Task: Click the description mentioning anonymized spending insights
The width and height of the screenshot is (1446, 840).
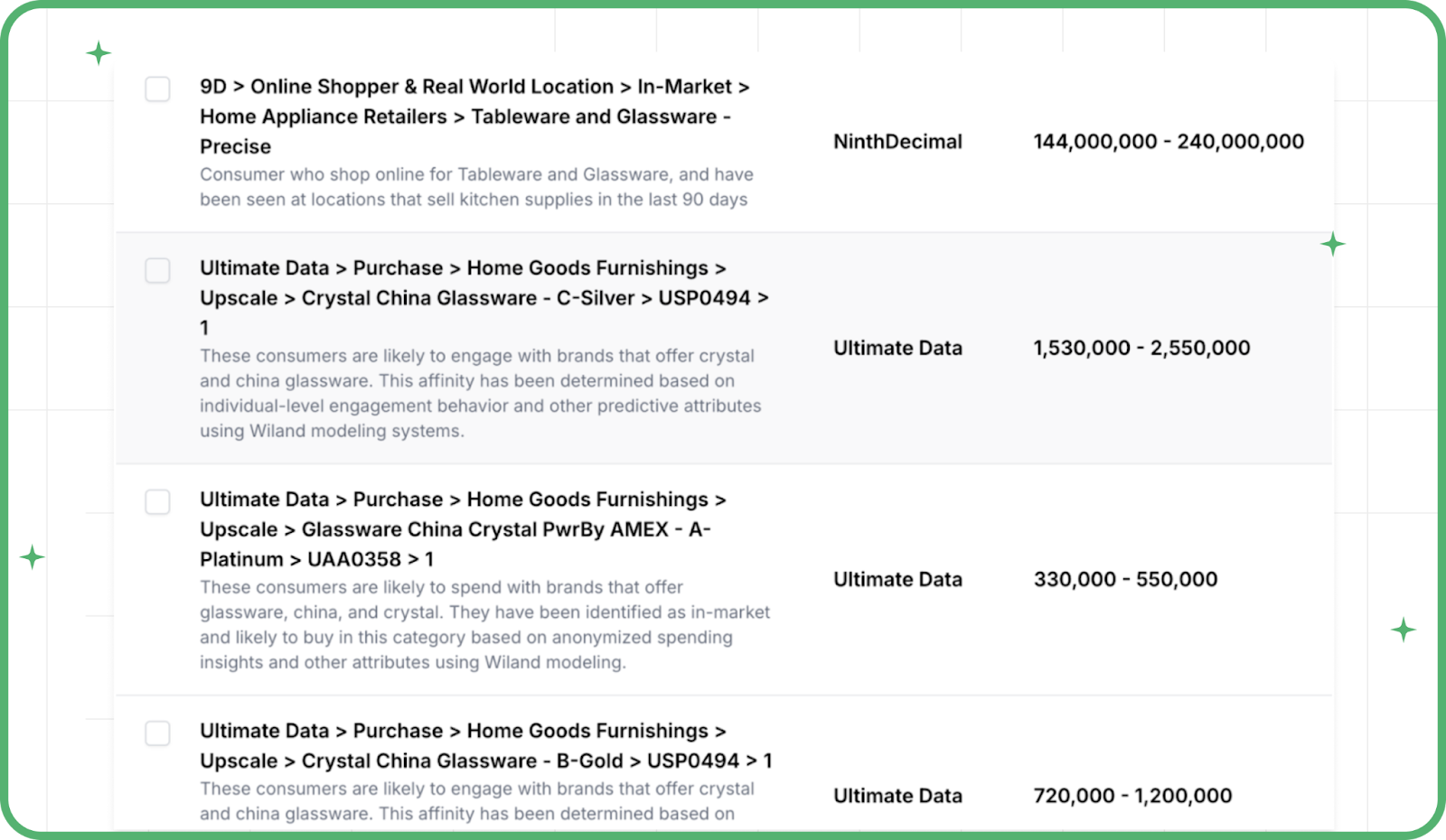Action: tap(484, 624)
